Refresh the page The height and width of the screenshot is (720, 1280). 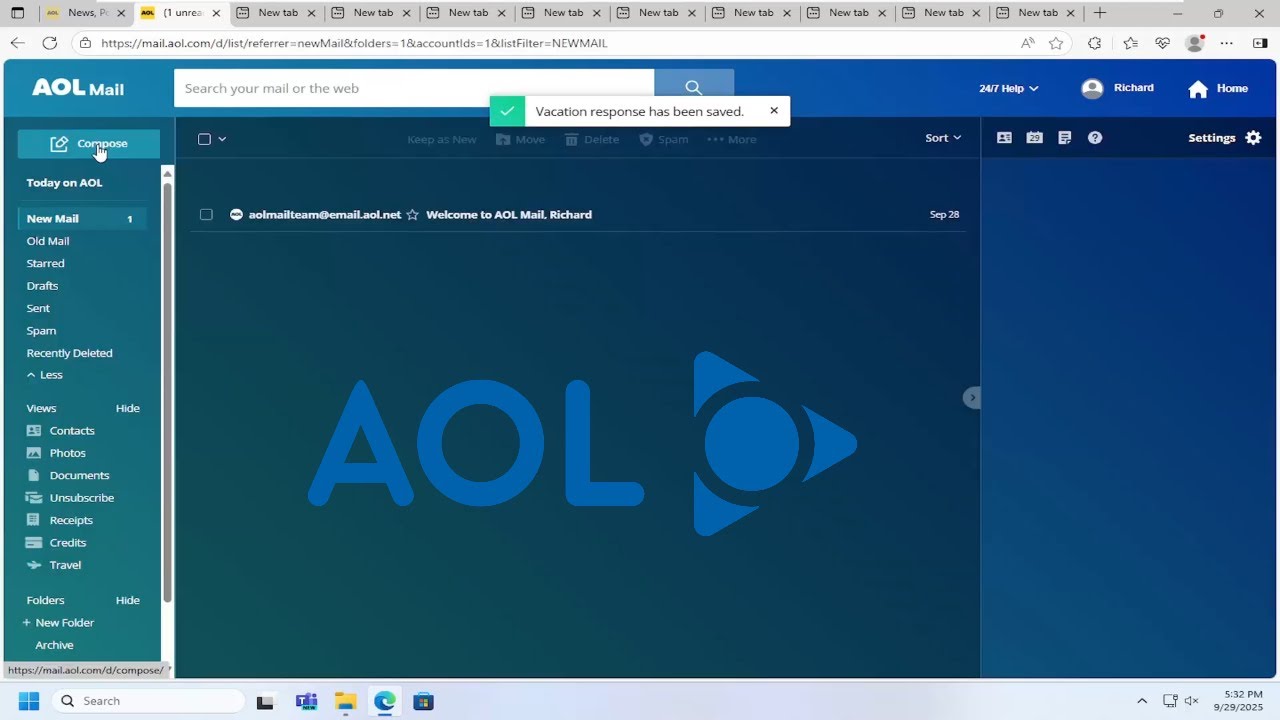[49, 43]
